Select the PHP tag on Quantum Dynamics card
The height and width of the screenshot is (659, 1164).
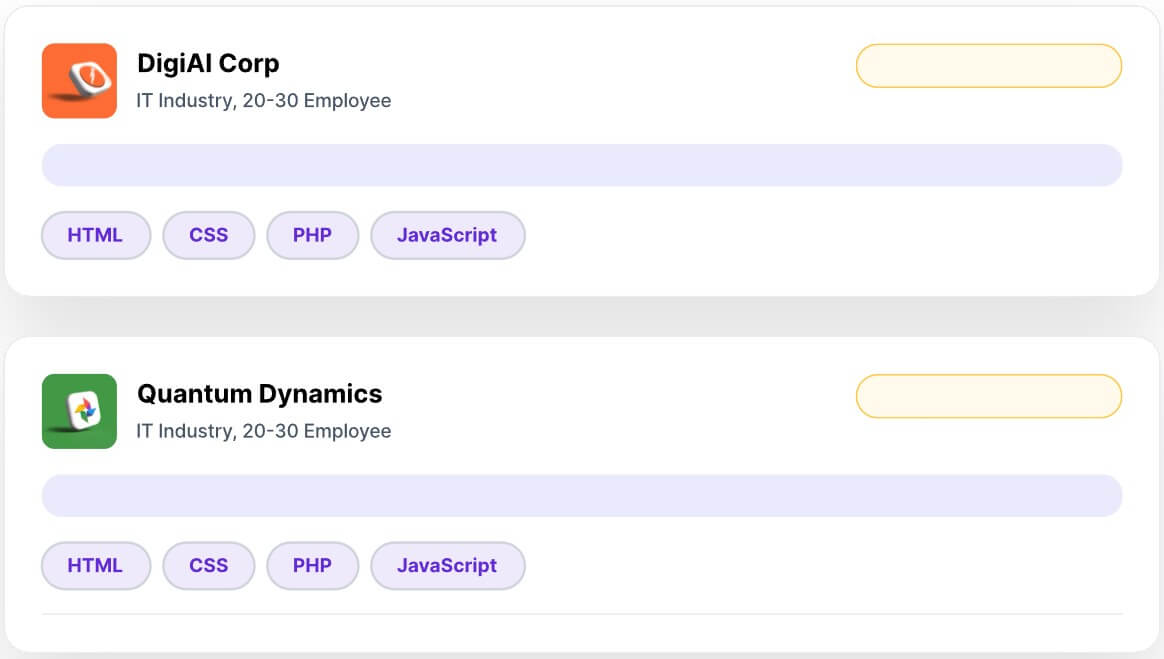click(313, 565)
